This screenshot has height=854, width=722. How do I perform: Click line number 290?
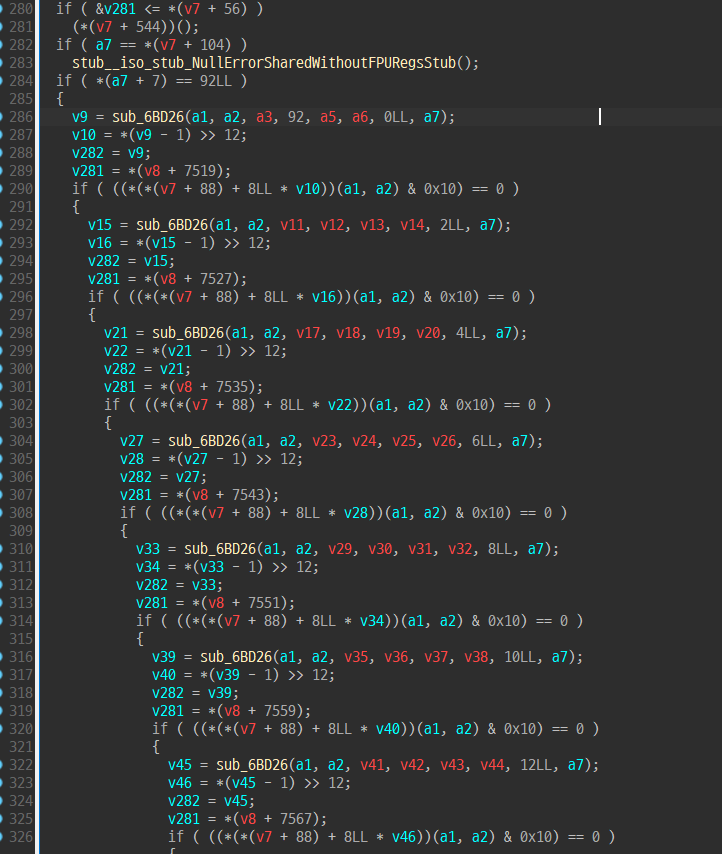pyautogui.click(x=21, y=188)
